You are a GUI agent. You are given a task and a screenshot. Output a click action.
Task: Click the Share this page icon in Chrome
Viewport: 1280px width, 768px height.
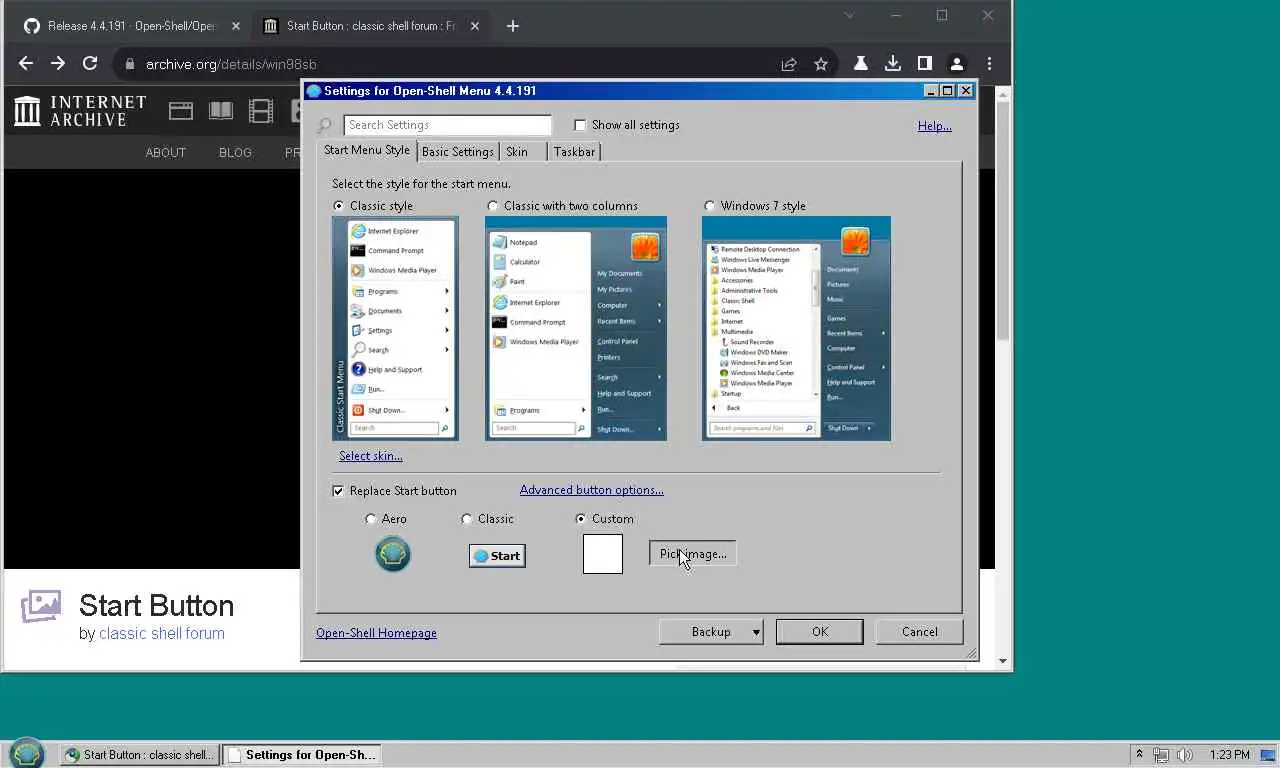789,64
